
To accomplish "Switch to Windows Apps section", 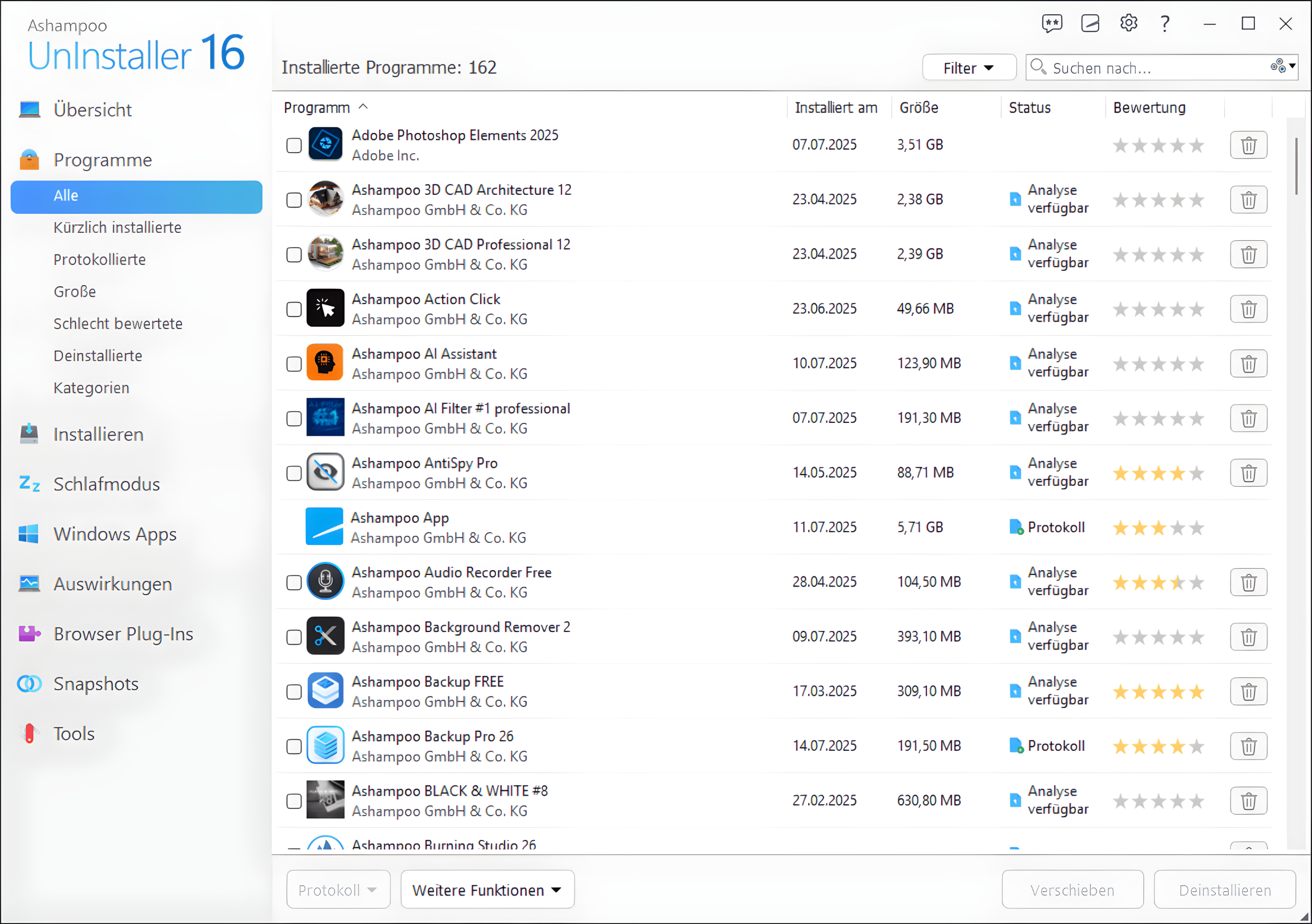I will point(115,534).
